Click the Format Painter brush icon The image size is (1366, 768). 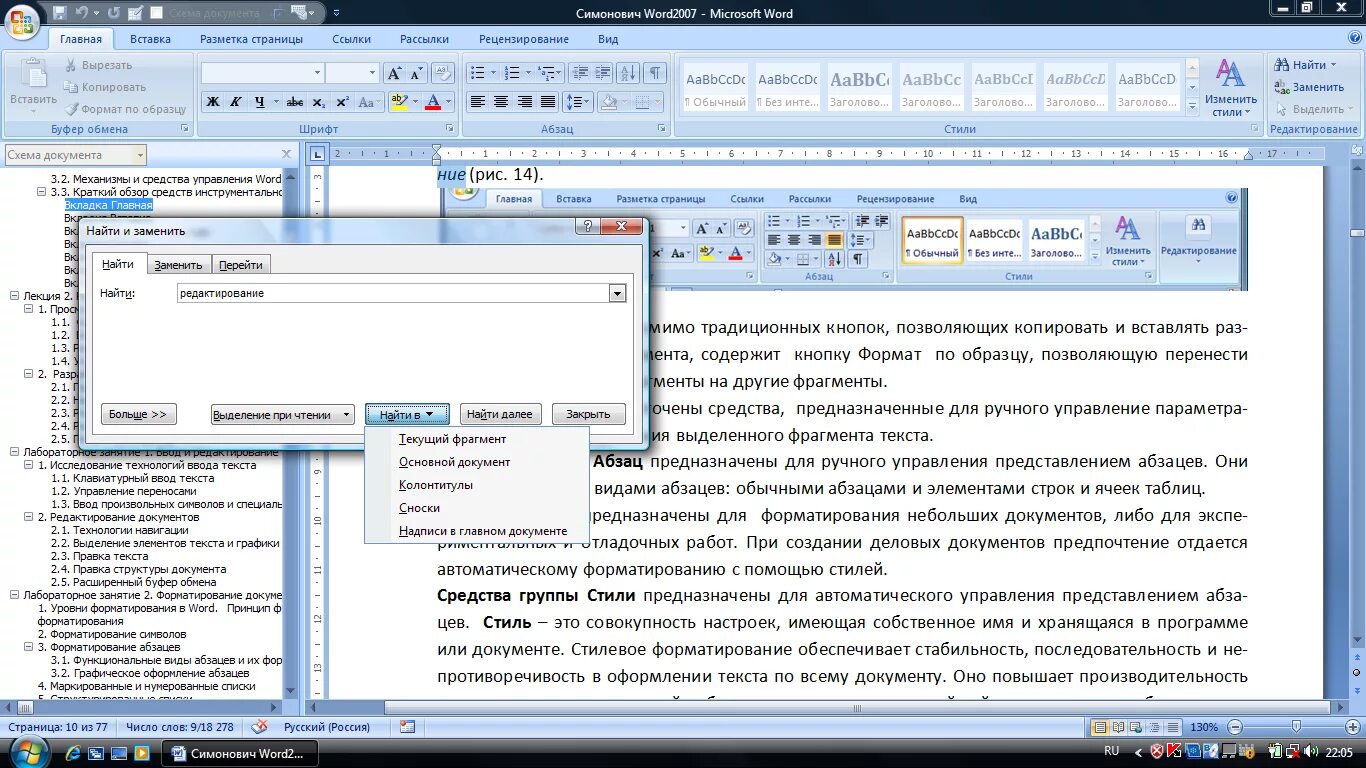coord(72,109)
